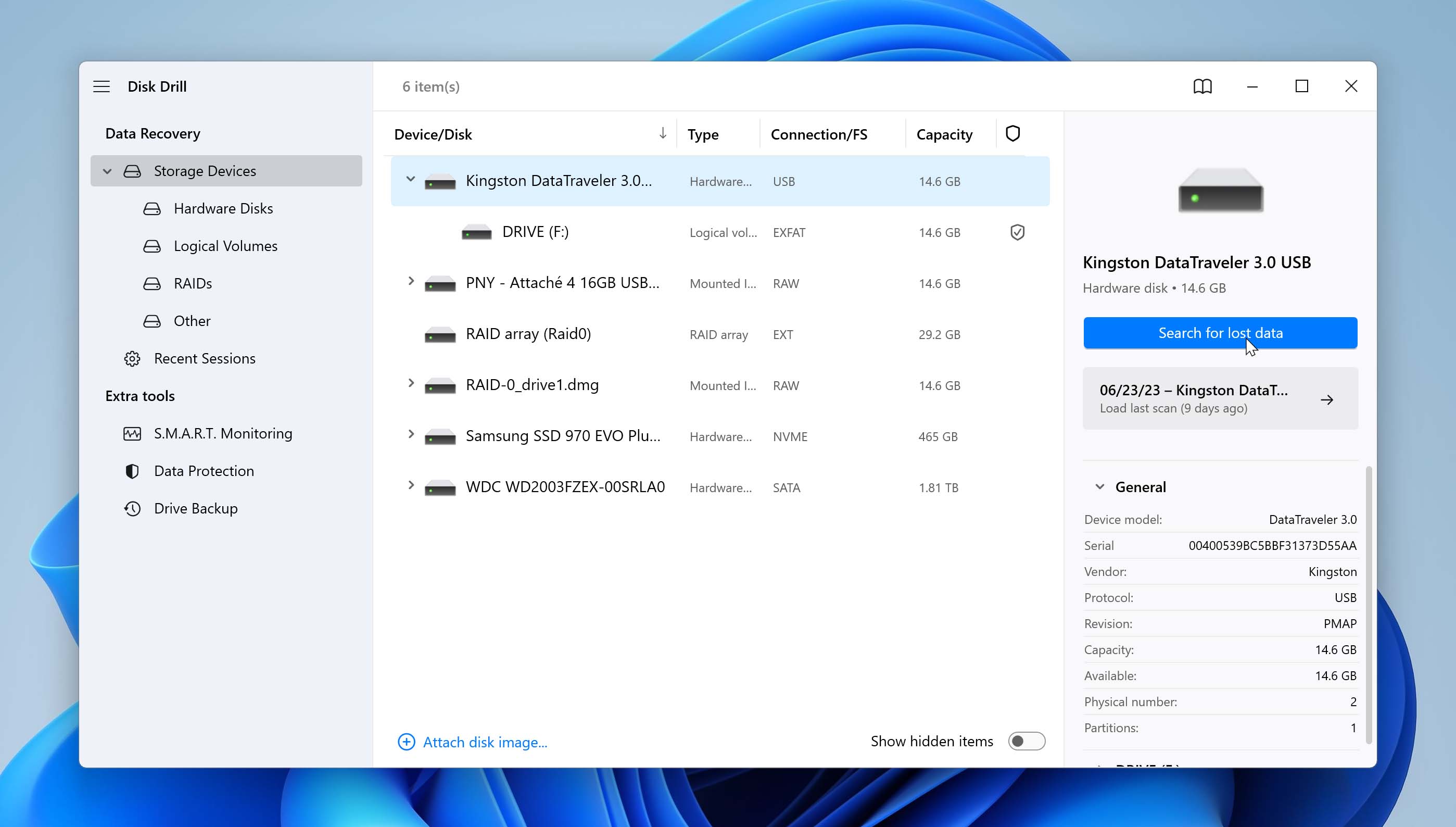
Task: Open Data Protection panel
Action: pos(204,470)
